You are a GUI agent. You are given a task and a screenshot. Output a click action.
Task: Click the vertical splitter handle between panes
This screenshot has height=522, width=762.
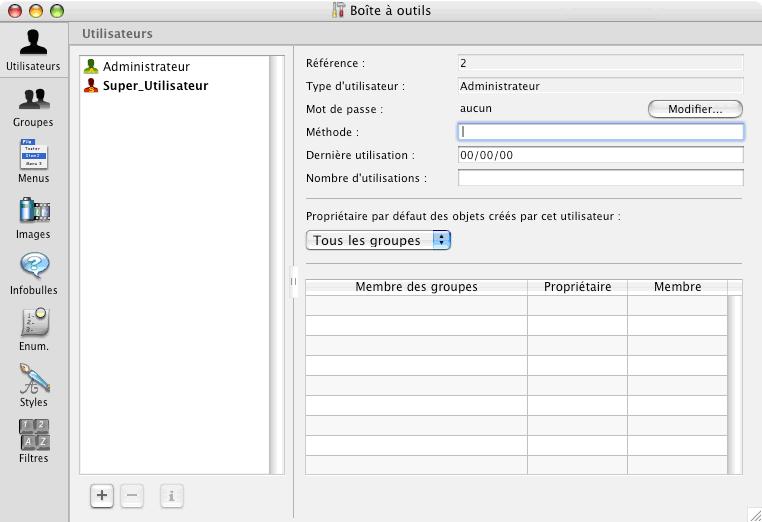coord(293,282)
